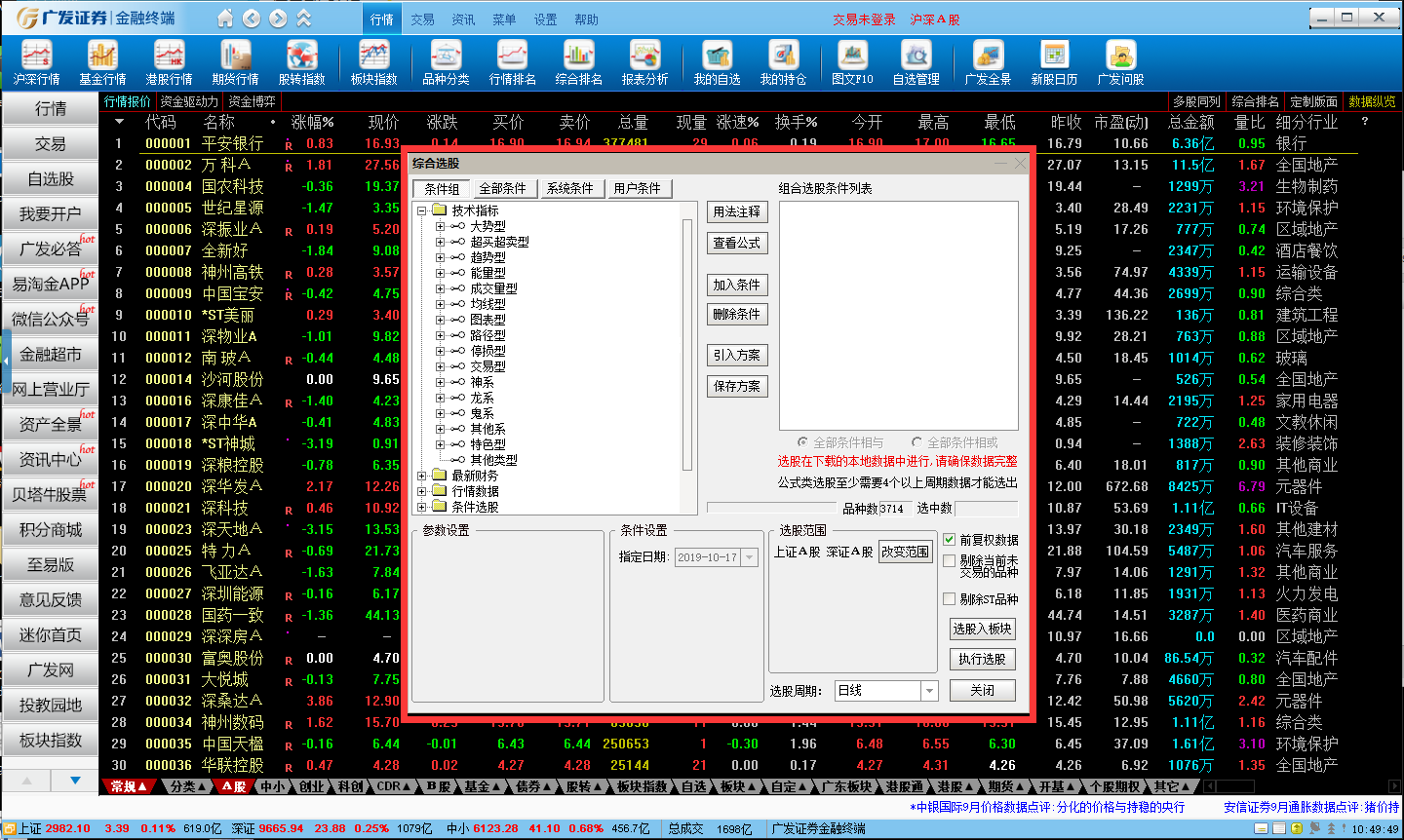Click the system tray clock 10:49:49
The width and height of the screenshot is (1404, 840).
pyautogui.click(x=1375, y=829)
